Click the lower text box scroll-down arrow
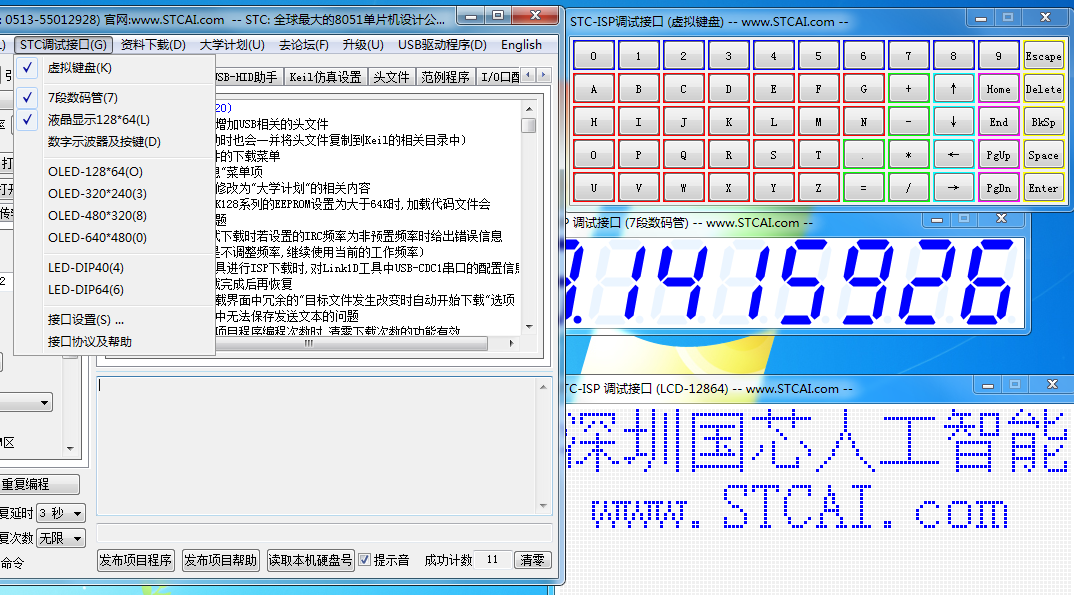Screen dimensions: 1074x595 pyautogui.click(x=543, y=505)
